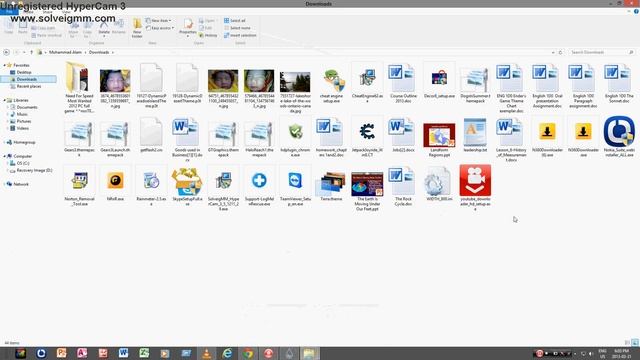This screenshot has height=360, width=640.
Task: Click the Delete ribbon button
Action: (104, 28)
